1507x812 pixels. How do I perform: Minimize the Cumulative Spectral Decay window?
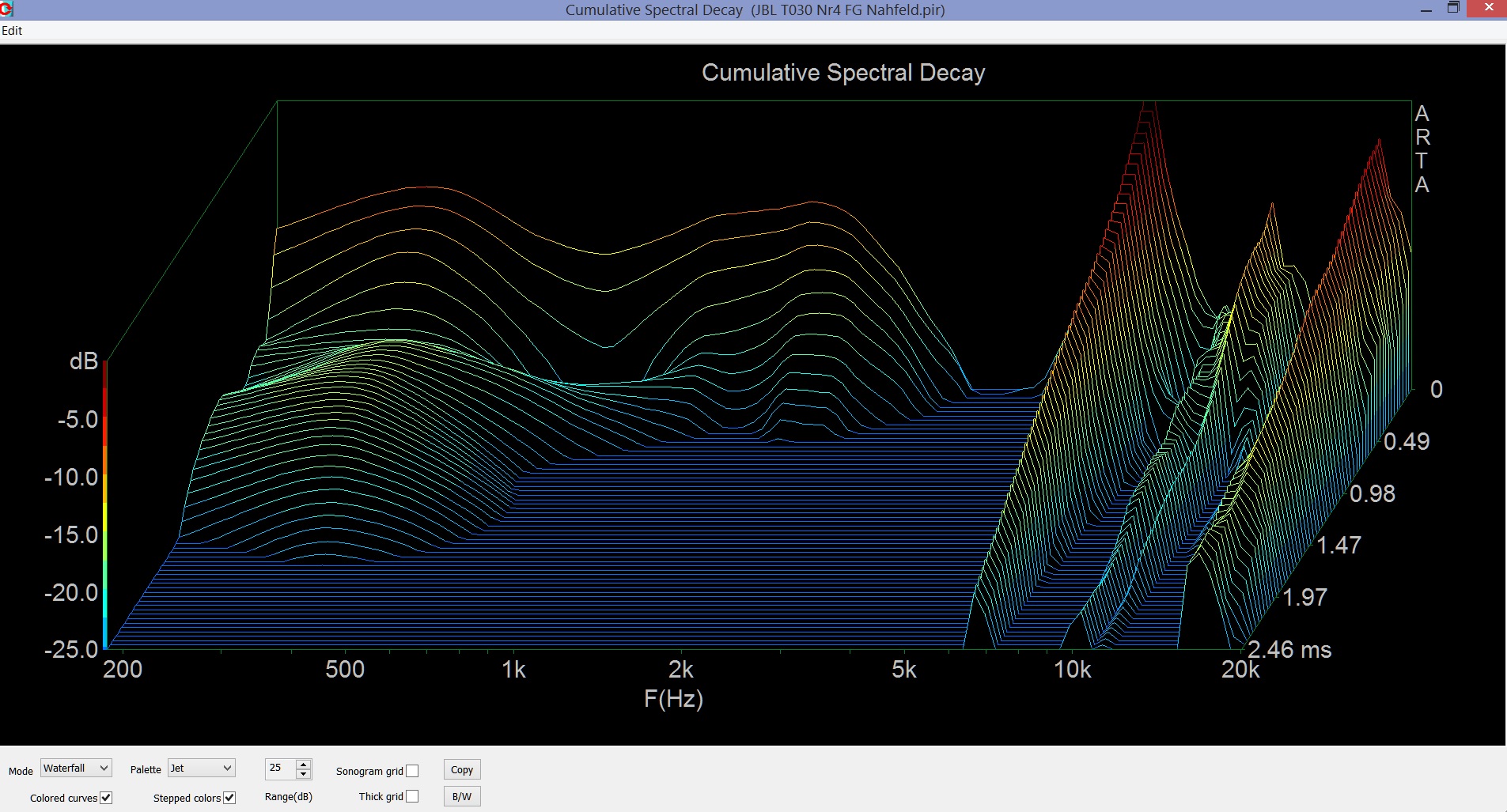pyautogui.click(x=1426, y=9)
